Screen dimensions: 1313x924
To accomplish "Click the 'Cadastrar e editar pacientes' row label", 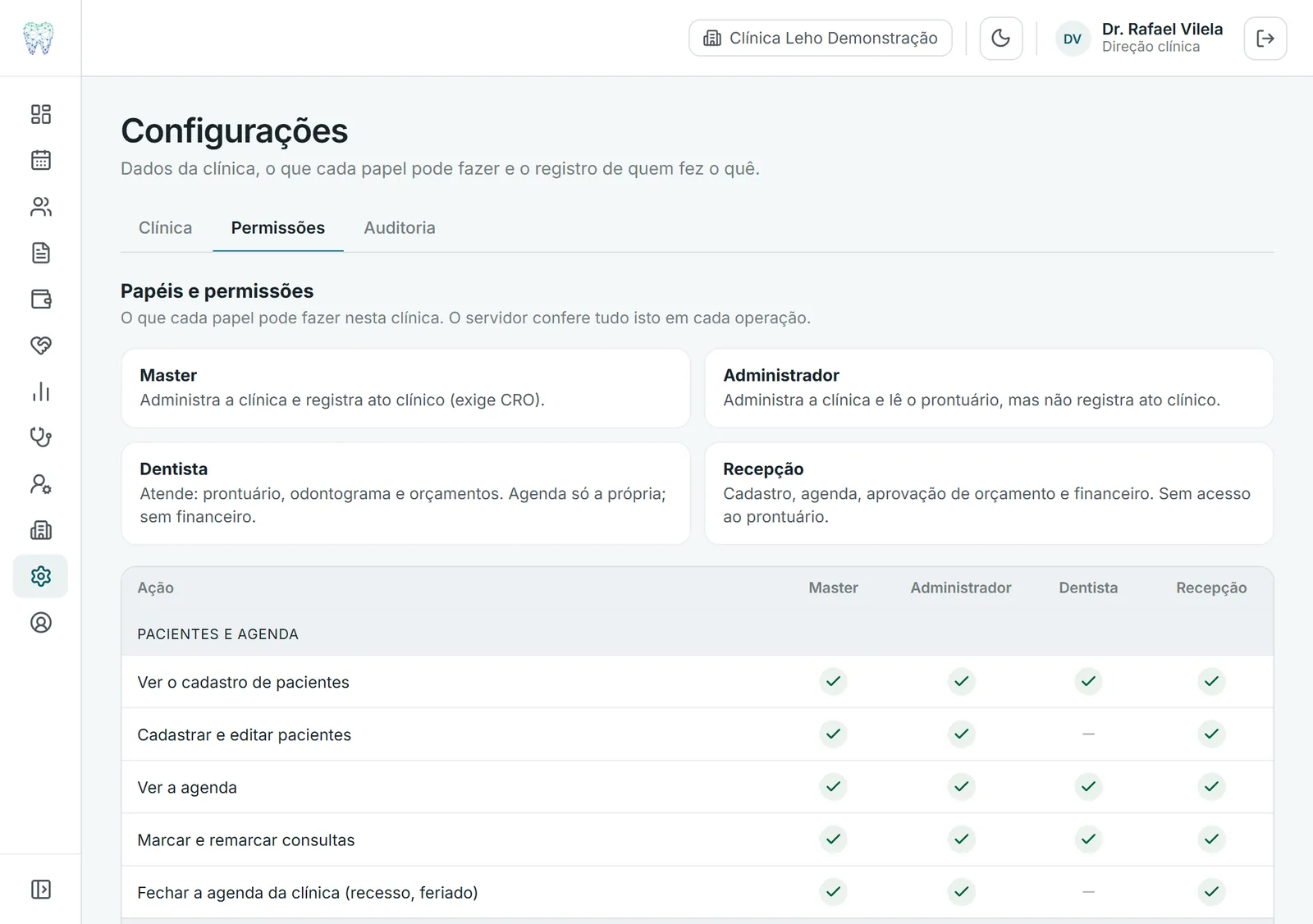I will (x=245, y=734).
